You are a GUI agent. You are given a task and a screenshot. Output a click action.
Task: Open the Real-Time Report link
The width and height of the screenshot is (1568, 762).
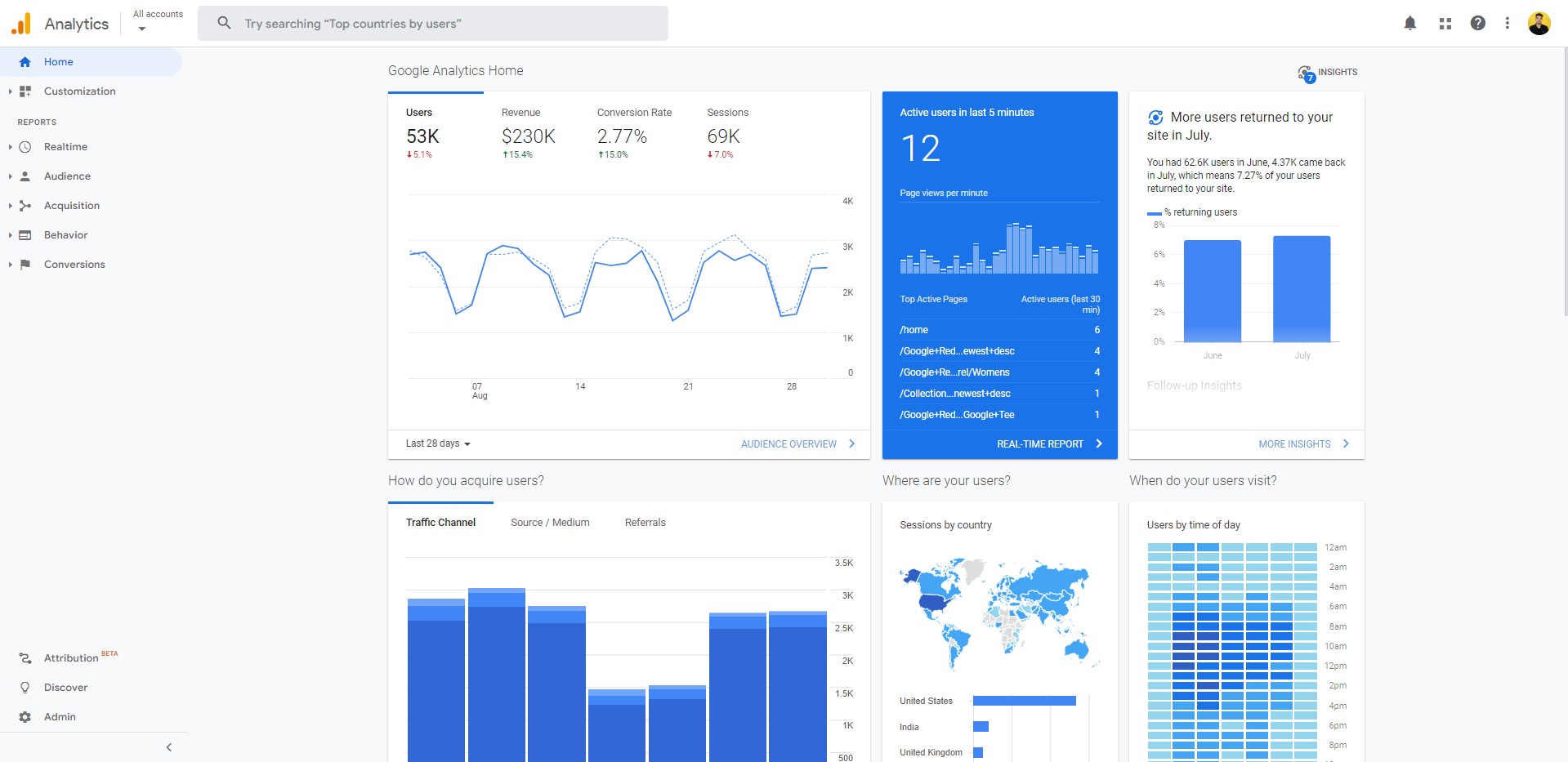(x=1049, y=444)
